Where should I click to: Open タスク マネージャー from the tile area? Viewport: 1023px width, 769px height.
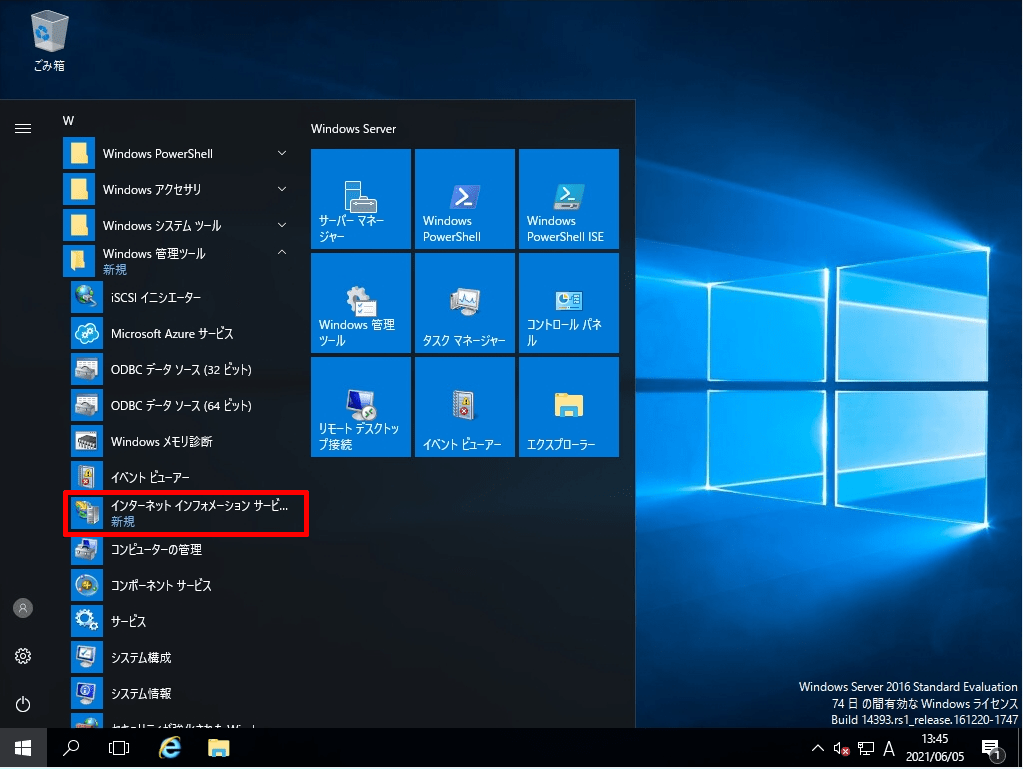(464, 303)
